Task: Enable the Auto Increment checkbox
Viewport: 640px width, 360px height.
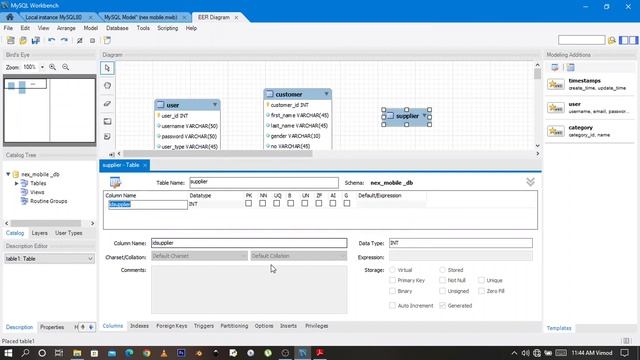Action: [x=392, y=305]
